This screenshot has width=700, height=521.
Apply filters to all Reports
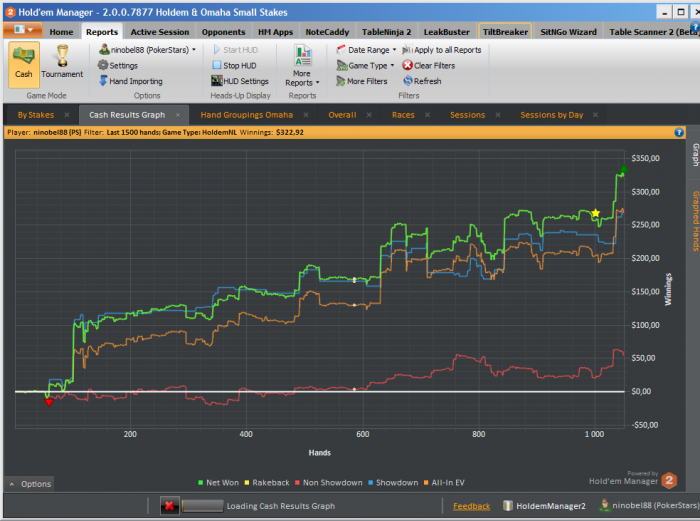coord(442,50)
